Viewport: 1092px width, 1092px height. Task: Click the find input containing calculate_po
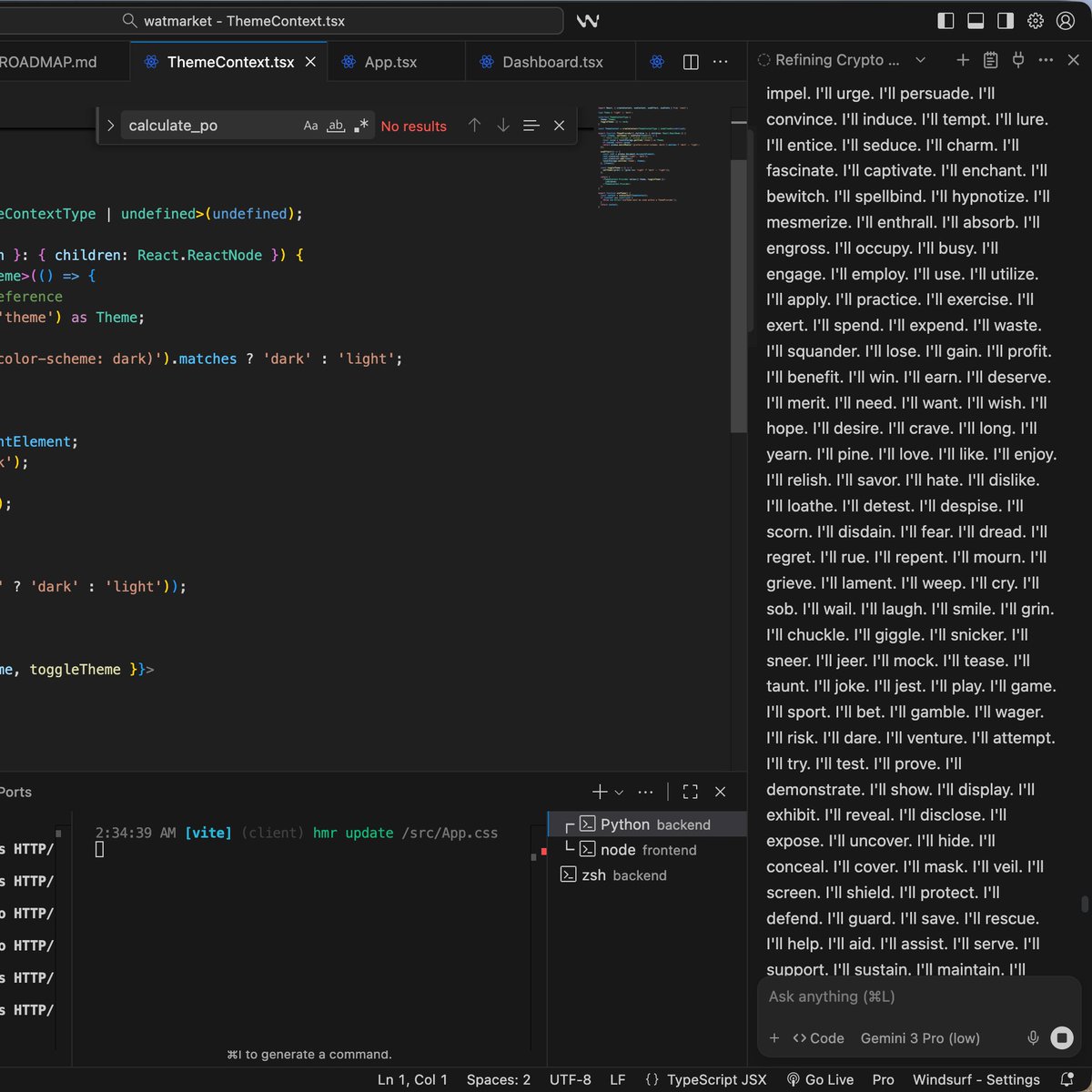point(211,126)
